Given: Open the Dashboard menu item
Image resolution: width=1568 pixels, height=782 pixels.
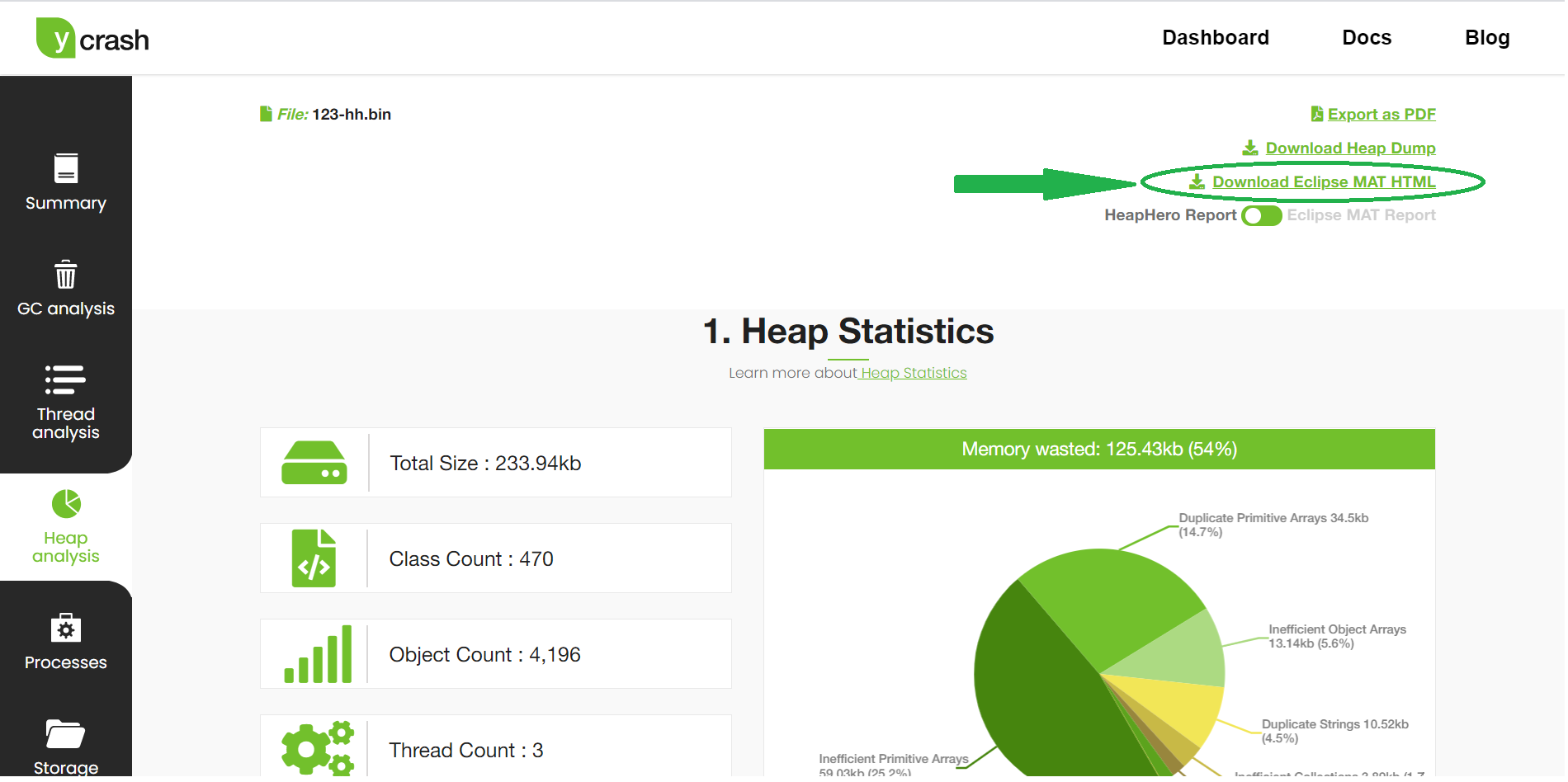Looking at the screenshot, I should 1215,38.
